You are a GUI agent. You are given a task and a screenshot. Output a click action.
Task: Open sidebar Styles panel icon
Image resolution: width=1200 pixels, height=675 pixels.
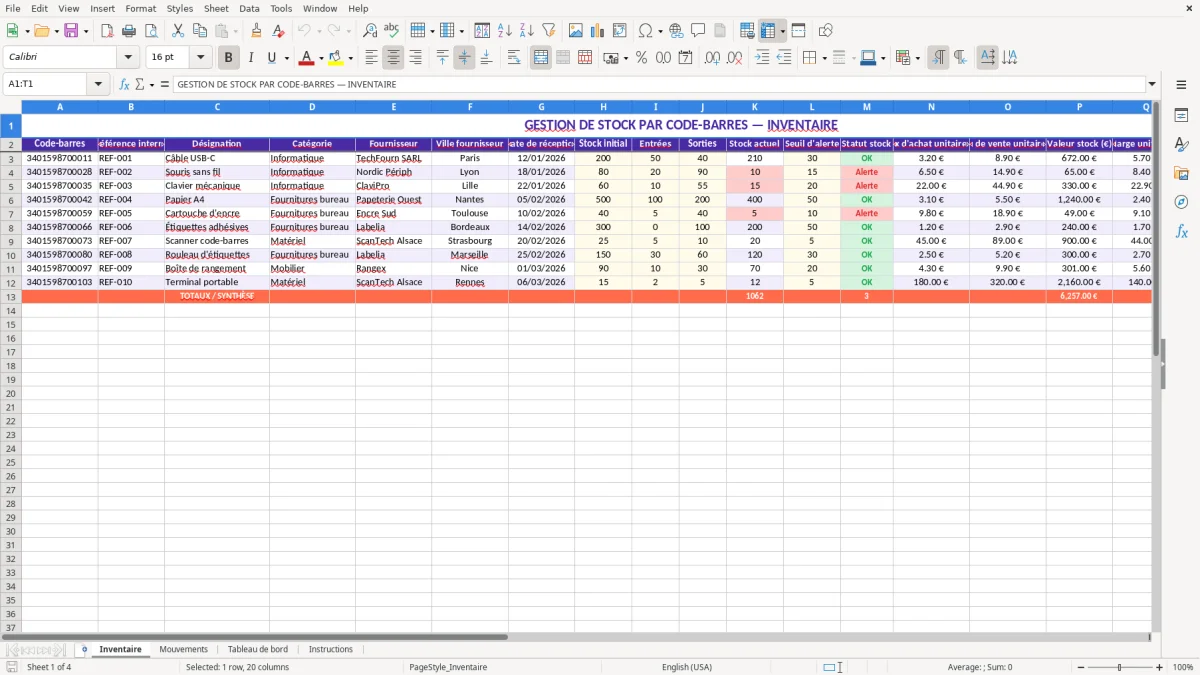[1181, 144]
